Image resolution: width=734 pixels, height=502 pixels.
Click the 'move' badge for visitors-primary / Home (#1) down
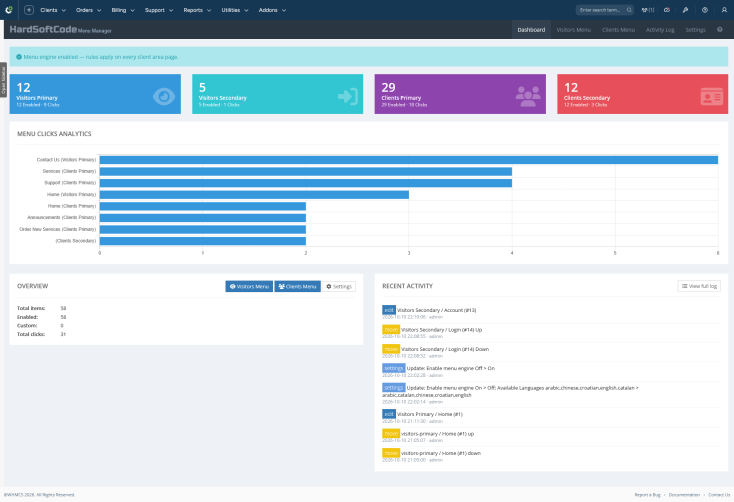(391, 453)
